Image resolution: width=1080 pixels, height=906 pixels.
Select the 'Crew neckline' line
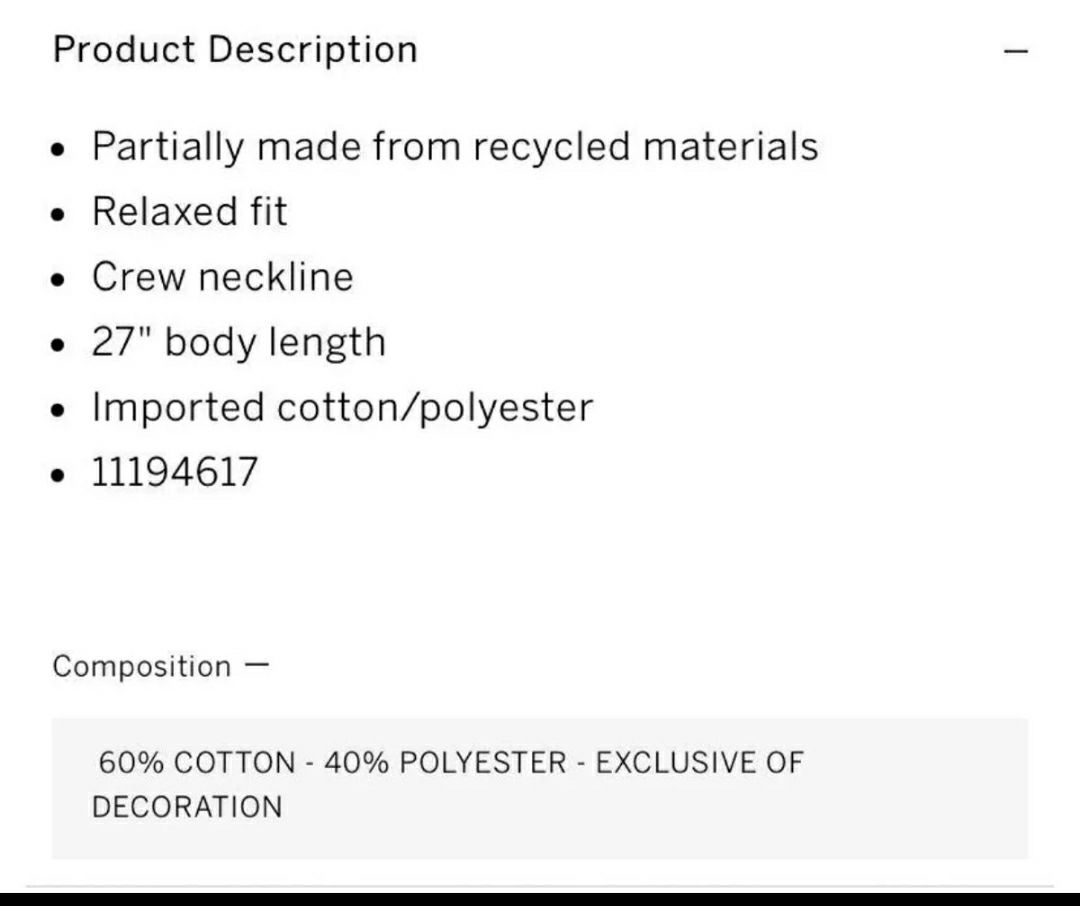pyautogui.click(x=222, y=277)
